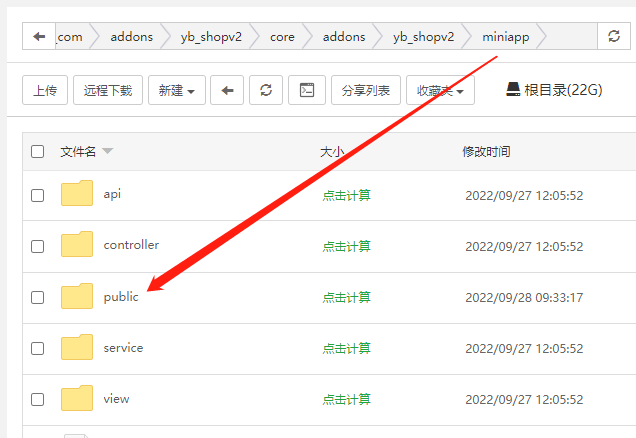The image size is (636, 438).
Task: Navigate to core breadcrumb
Action: coord(282,37)
